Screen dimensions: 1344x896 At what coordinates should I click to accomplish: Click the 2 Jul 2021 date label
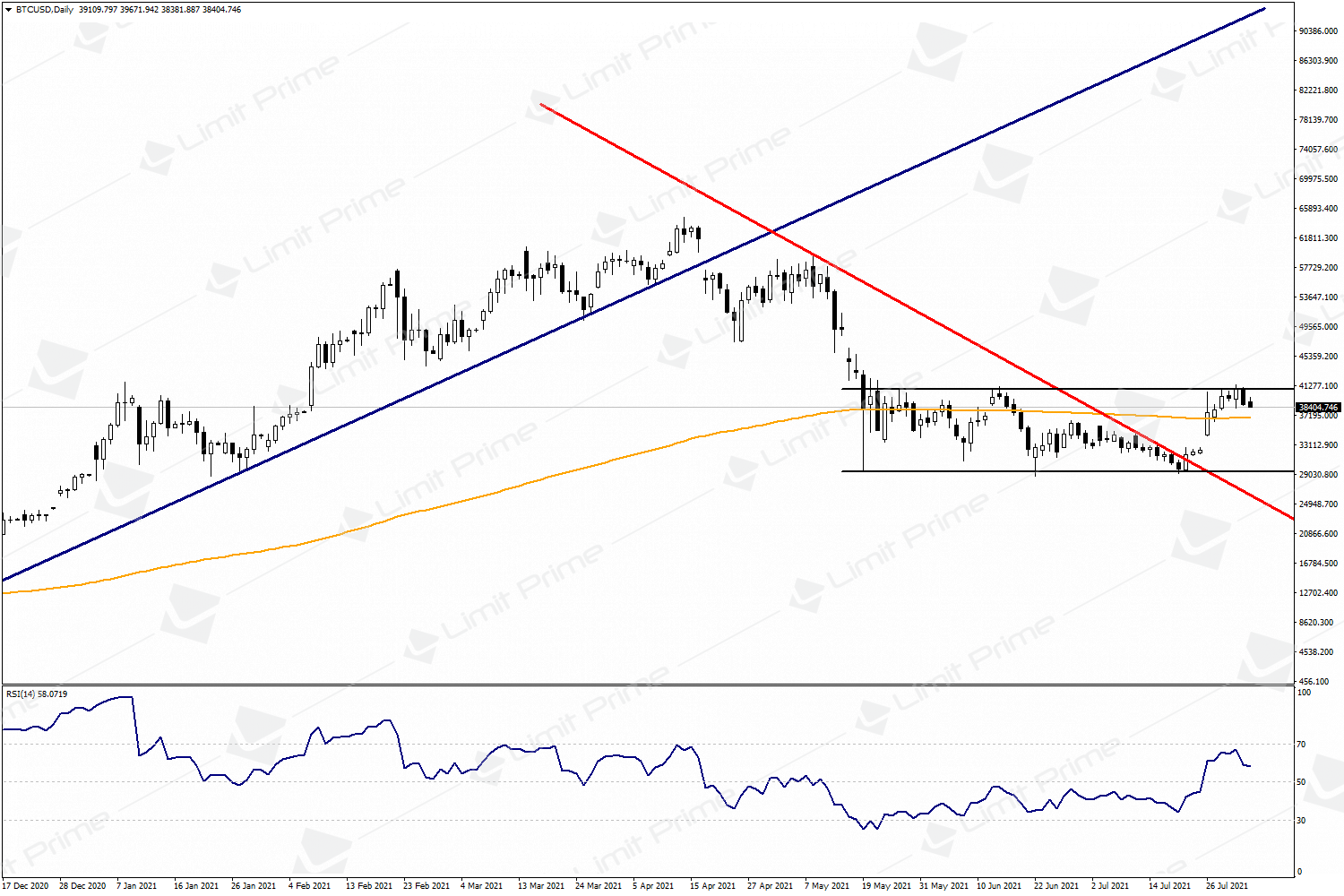pos(1110,886)
